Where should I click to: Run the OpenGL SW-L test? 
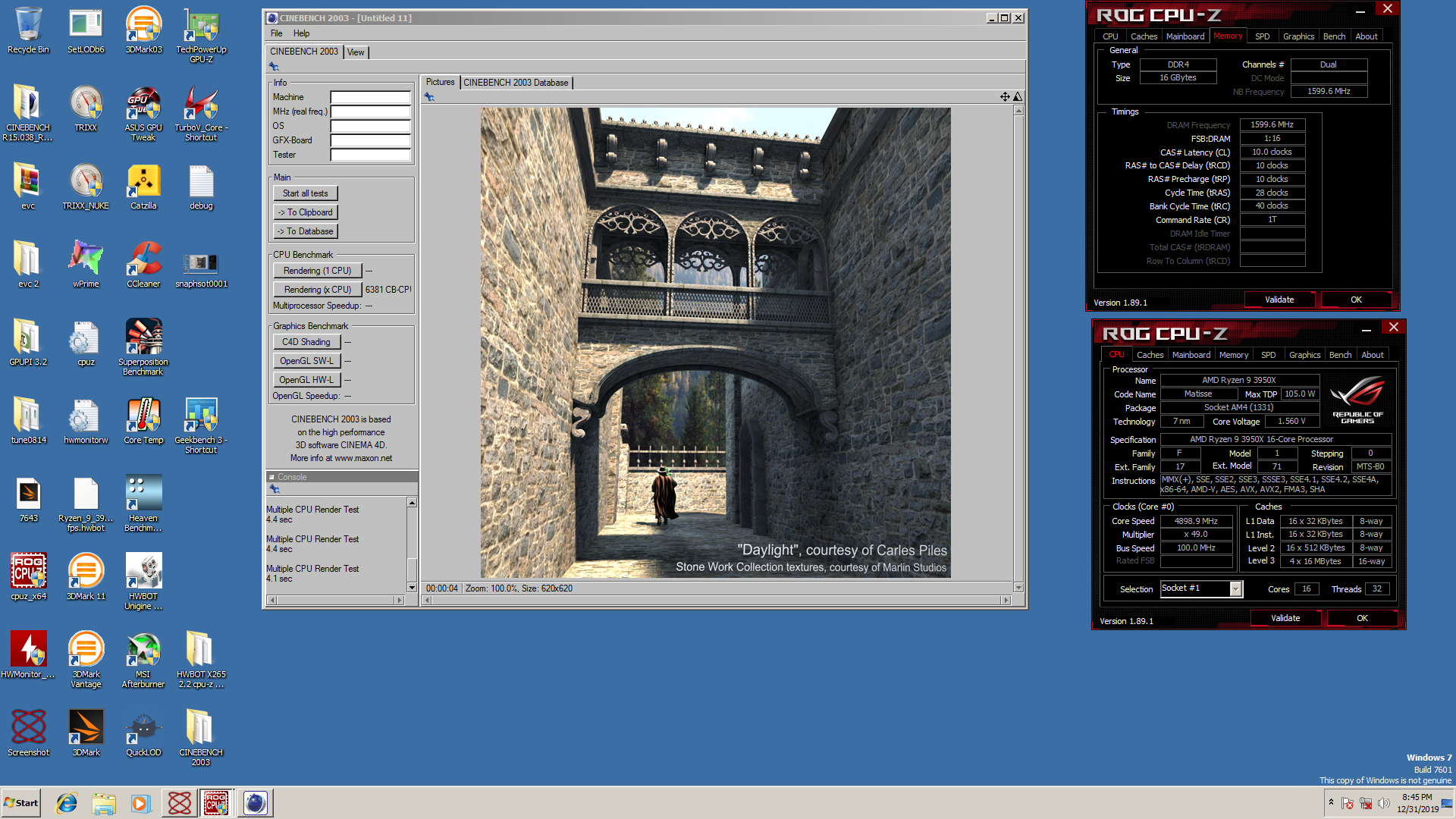pyautogui.click(x=306, y=361)
